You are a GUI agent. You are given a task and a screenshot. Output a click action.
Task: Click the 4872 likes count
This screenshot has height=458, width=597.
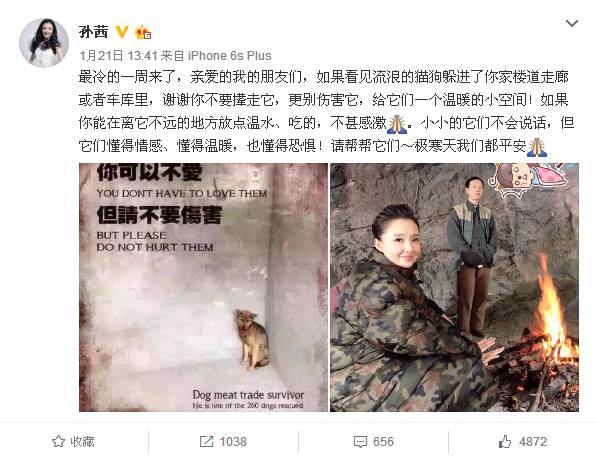tap(533, 442)
